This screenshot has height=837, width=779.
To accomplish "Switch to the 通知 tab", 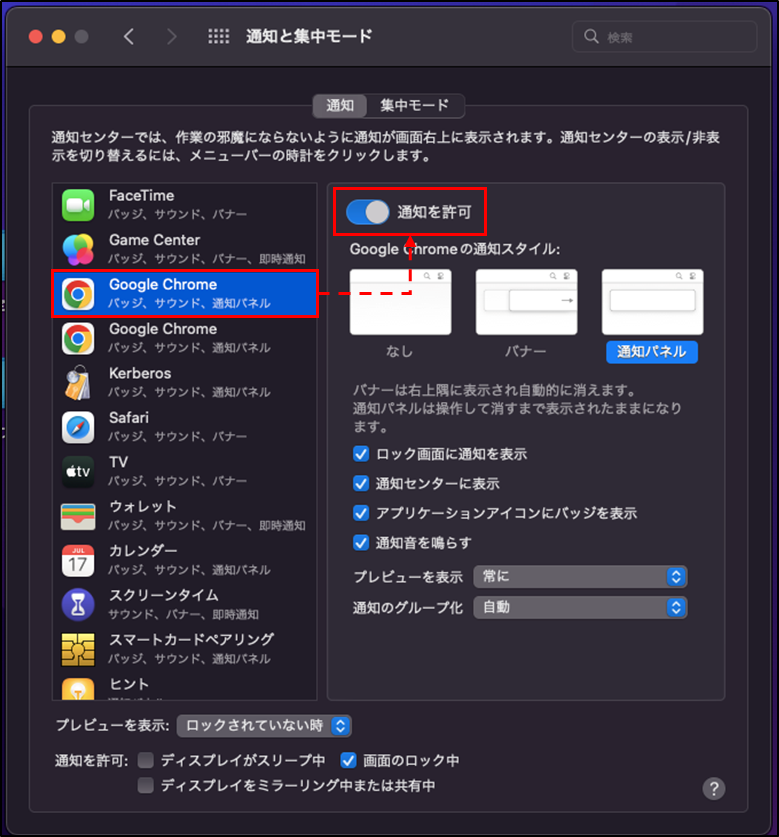I will tap(340, 105).
